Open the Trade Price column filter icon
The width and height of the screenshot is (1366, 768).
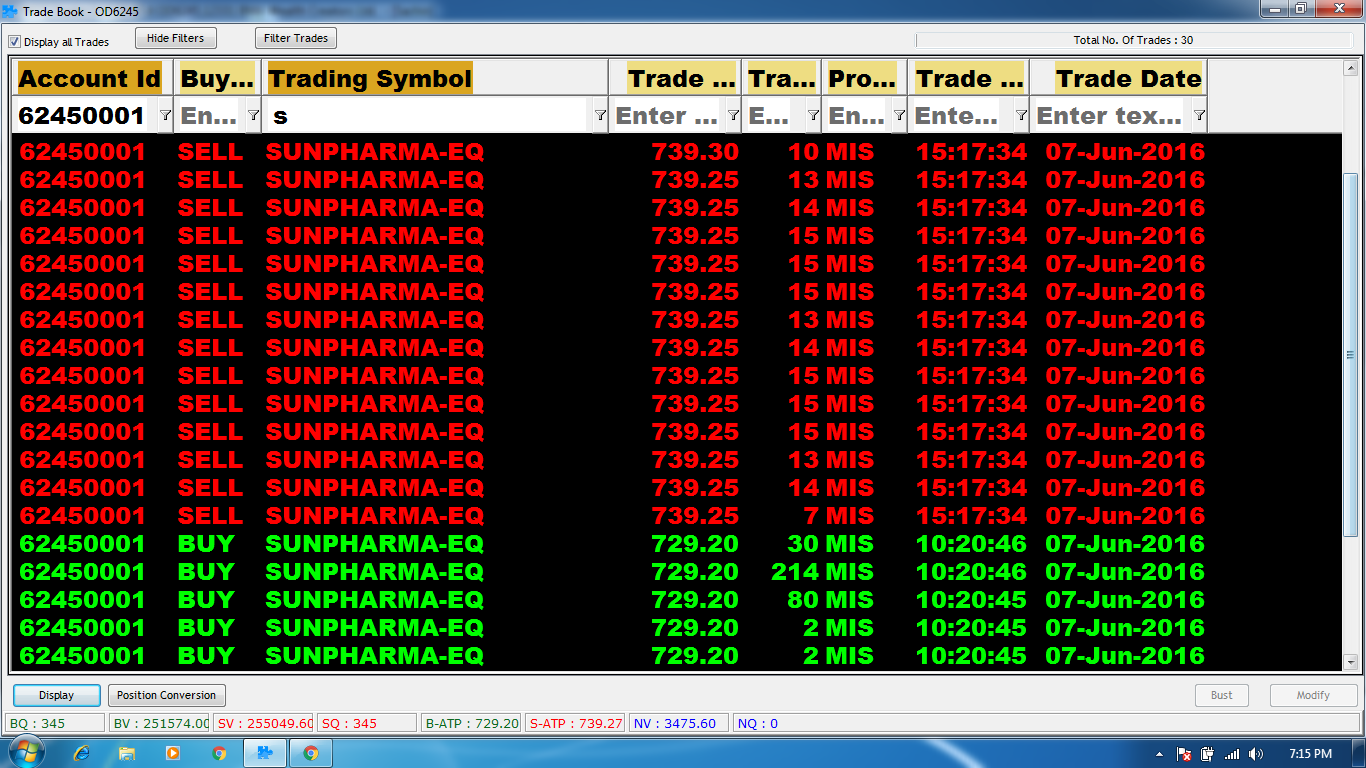(733, 116)
